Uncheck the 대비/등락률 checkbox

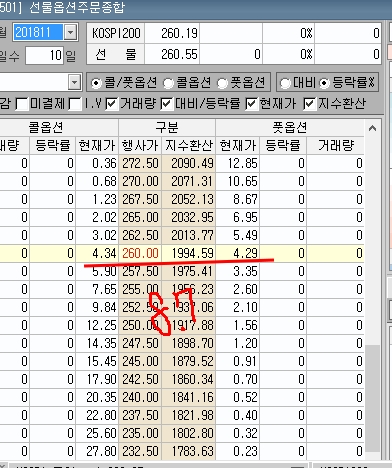click(166, 104)
